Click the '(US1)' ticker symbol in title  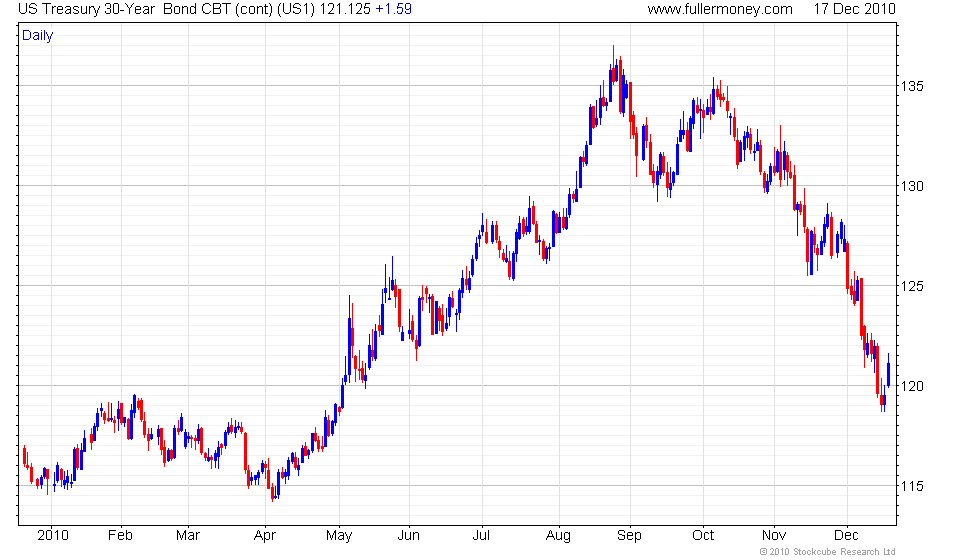tap(296, 9)
